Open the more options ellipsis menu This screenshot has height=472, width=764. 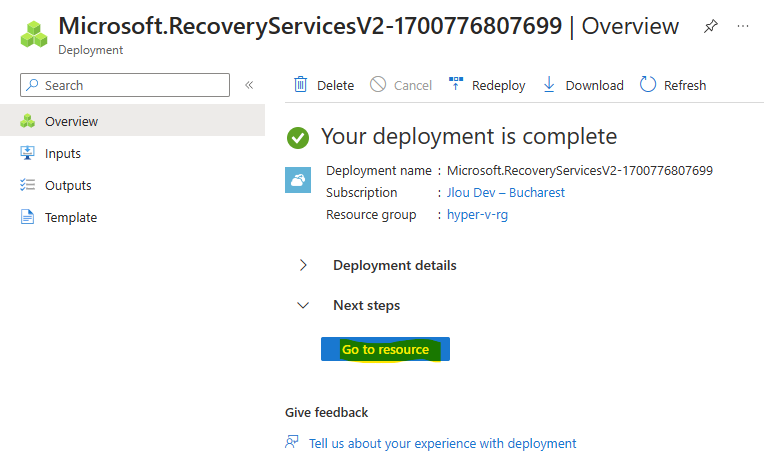[x=743, y=26]
